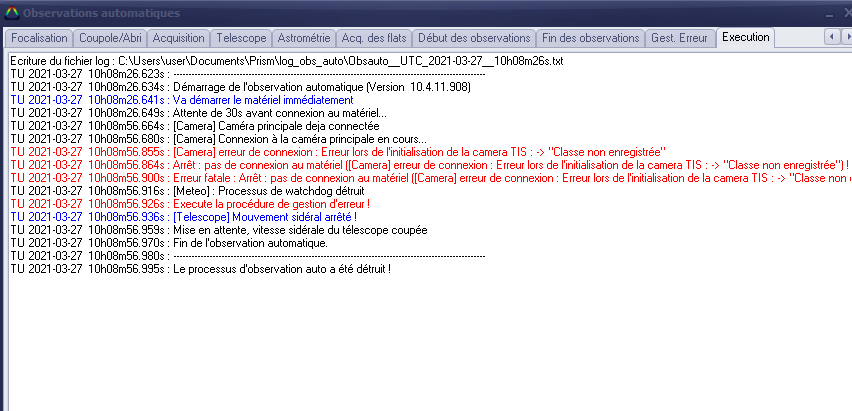Select the Execution tab

[x=746, y=38]
